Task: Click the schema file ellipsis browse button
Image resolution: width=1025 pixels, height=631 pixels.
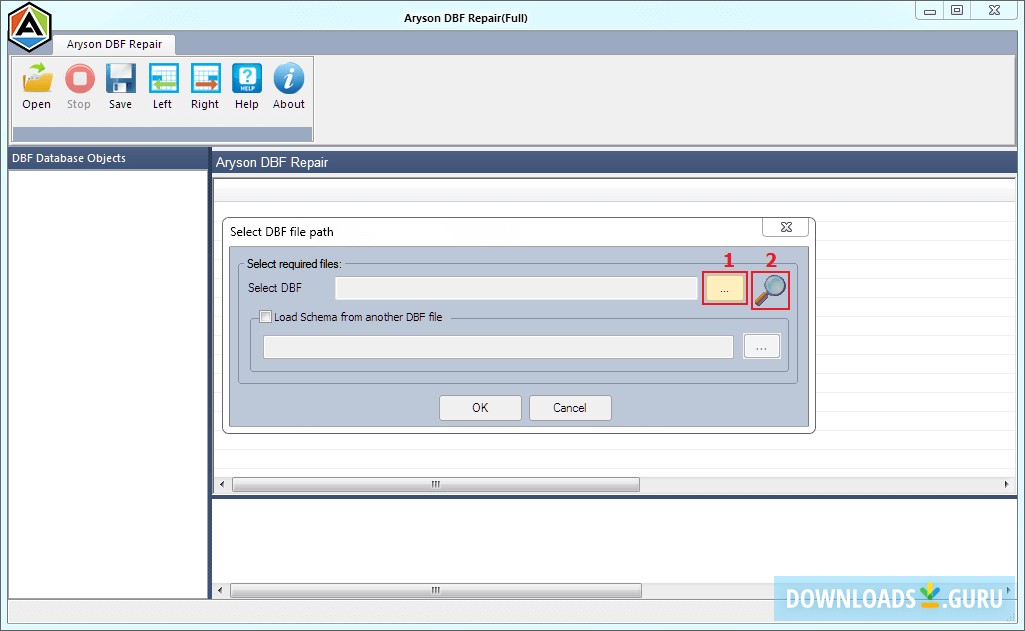Action: (x=762, y=346)
